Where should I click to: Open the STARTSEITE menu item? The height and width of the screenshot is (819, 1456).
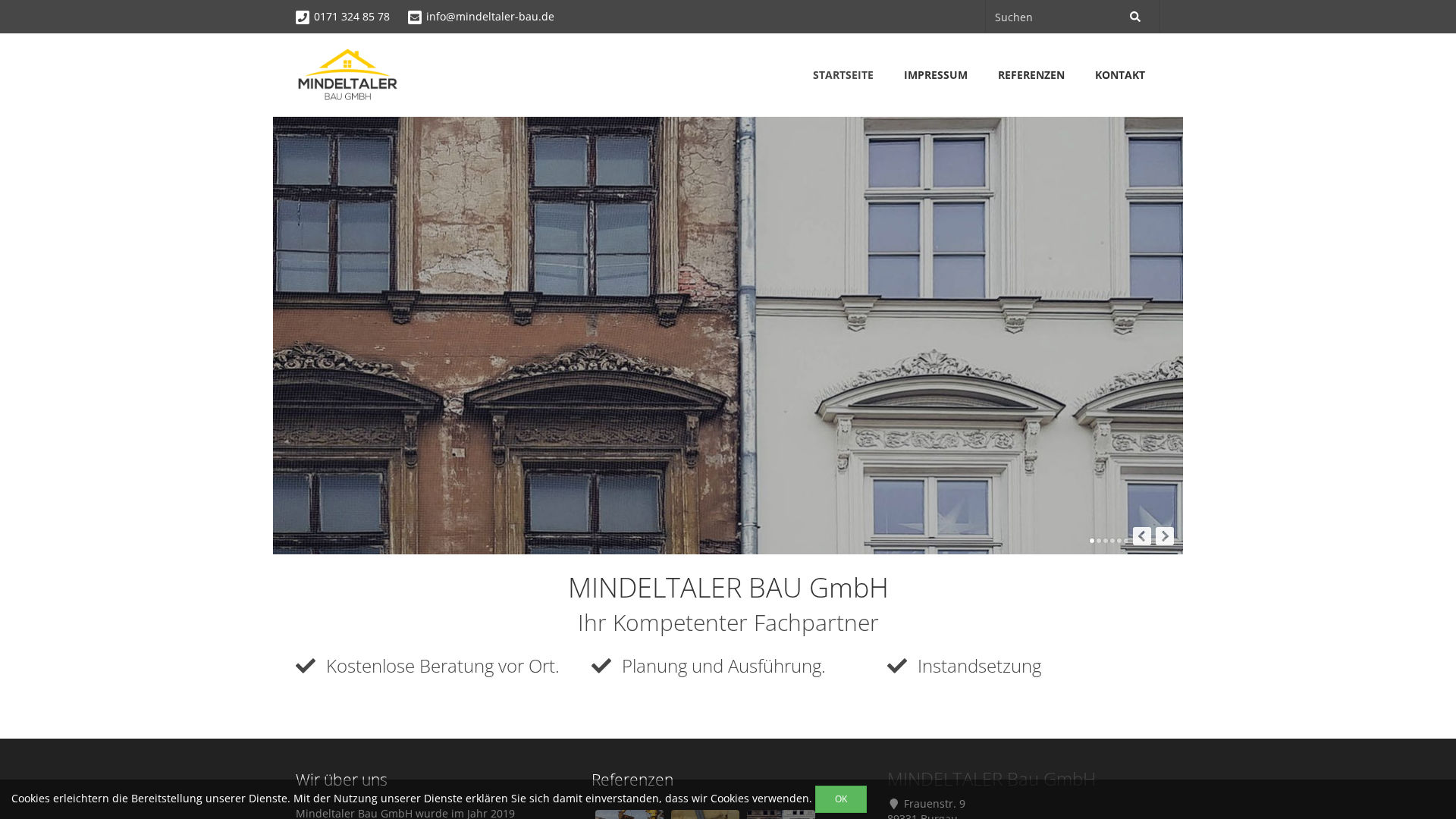click(843, 75)
